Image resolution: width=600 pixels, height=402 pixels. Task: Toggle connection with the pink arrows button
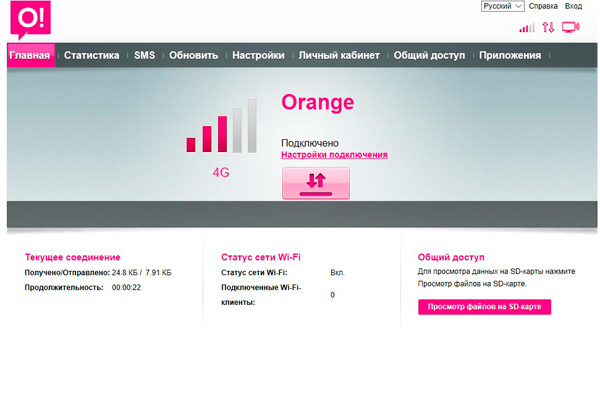[316, 182]
